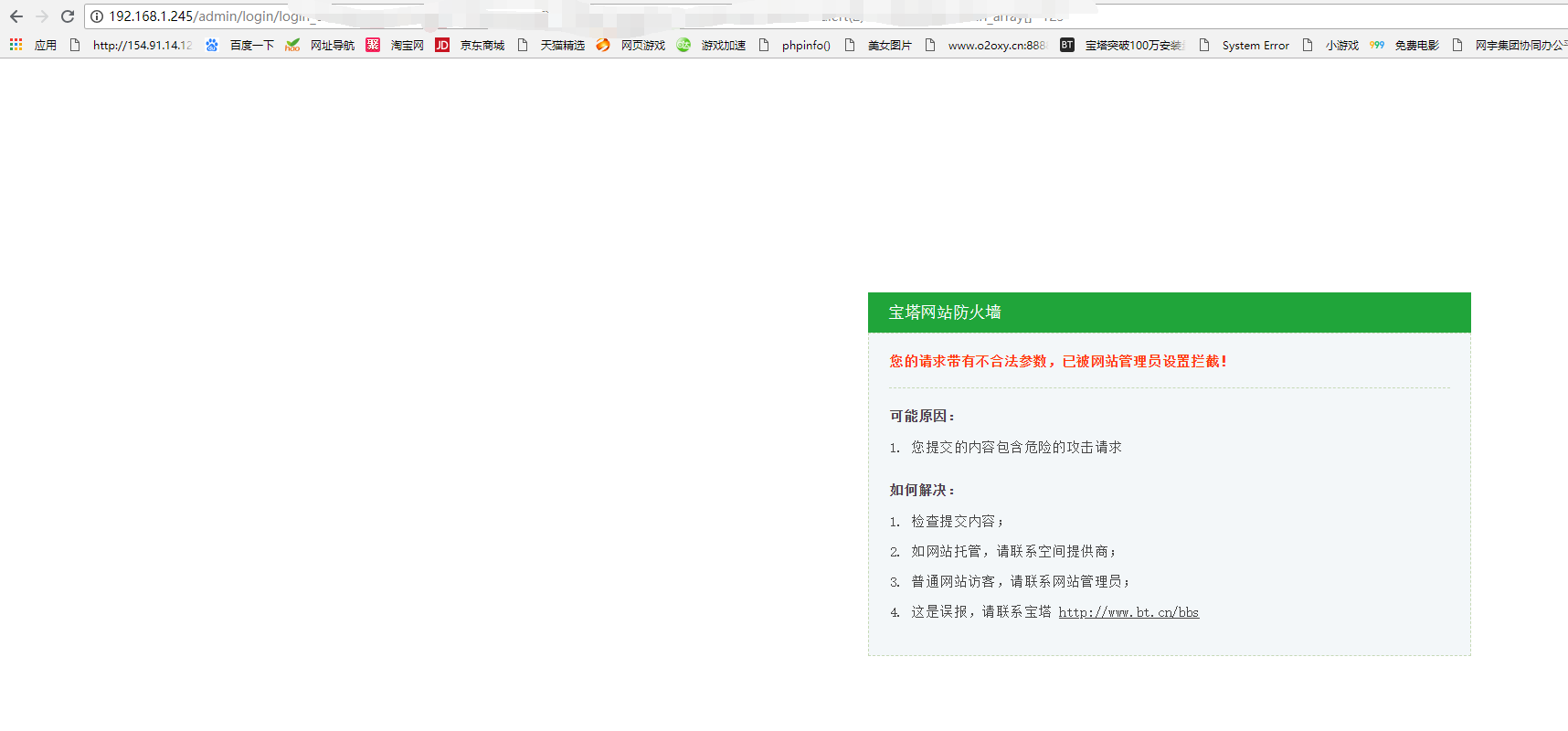
Task: Open the http://154.91.14.12 bookmark
Action: (143, 45)
